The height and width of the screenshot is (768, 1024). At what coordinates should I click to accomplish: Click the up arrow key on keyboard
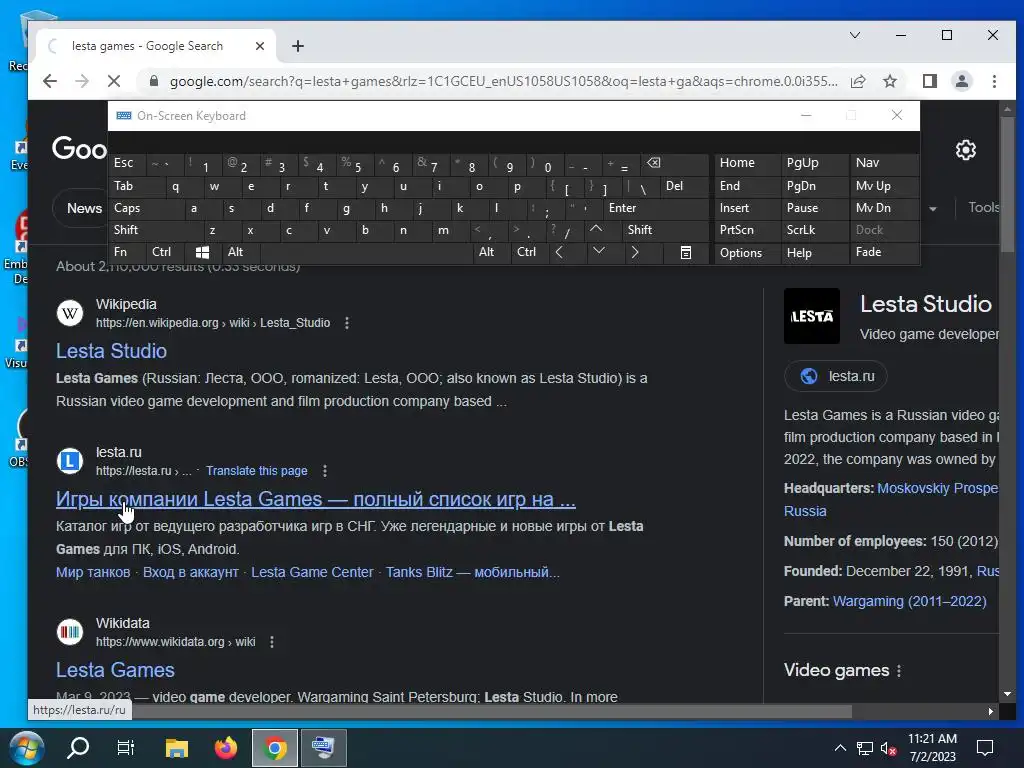596,229
